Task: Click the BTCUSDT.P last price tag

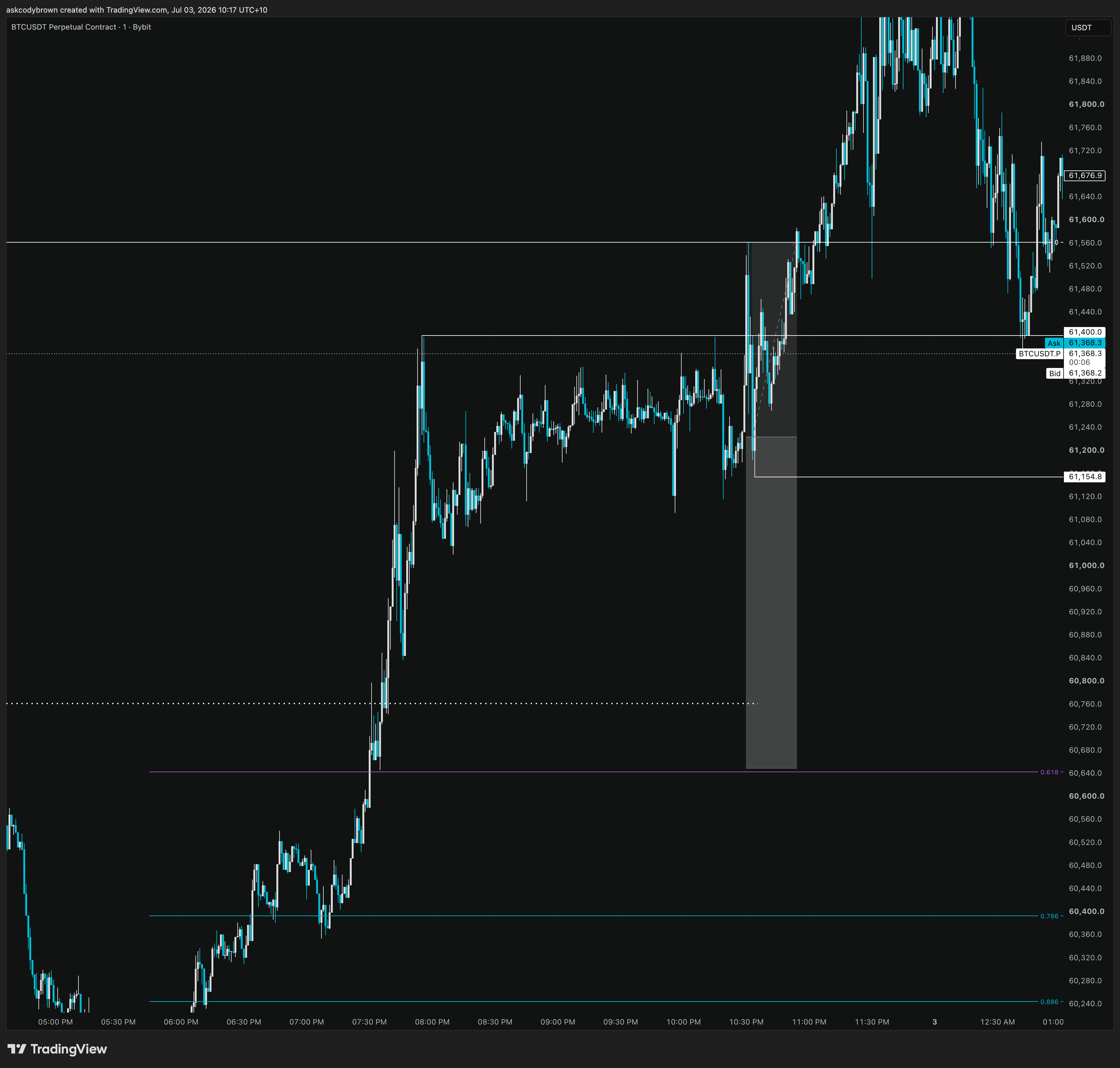Action: 1039,353
